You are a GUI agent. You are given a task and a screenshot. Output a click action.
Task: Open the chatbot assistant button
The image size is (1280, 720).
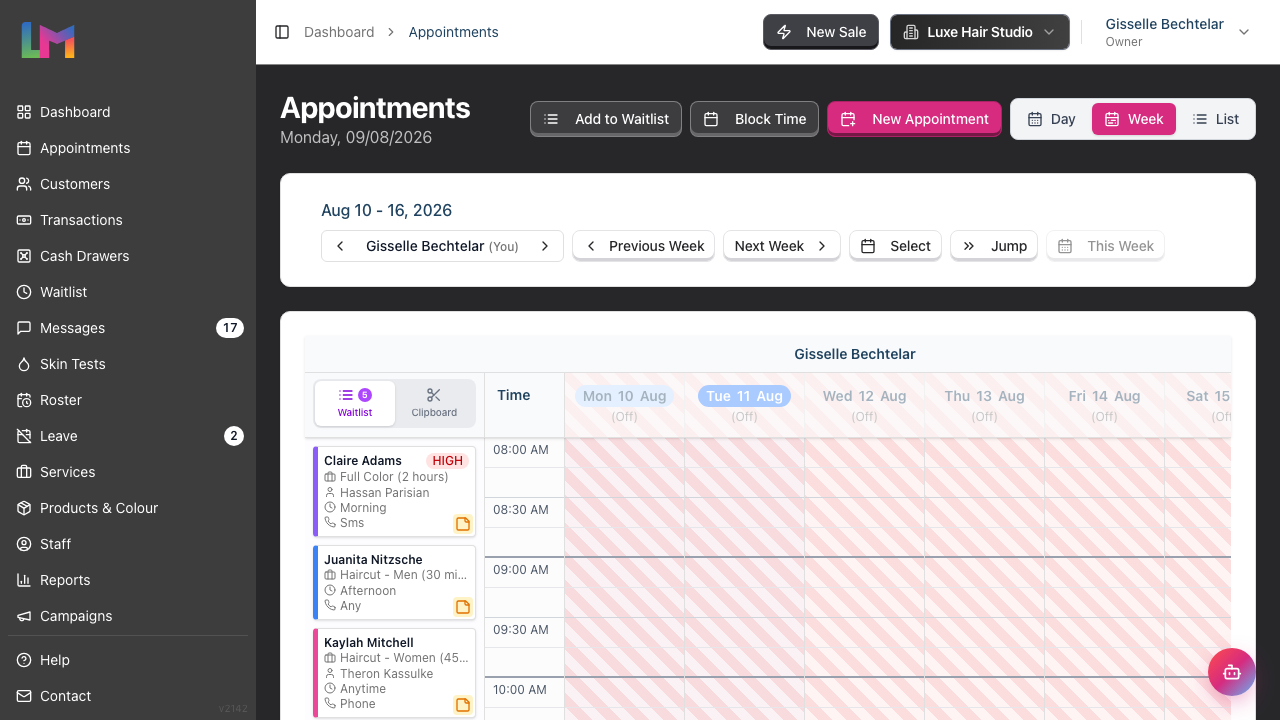(x=1232, y=672)
